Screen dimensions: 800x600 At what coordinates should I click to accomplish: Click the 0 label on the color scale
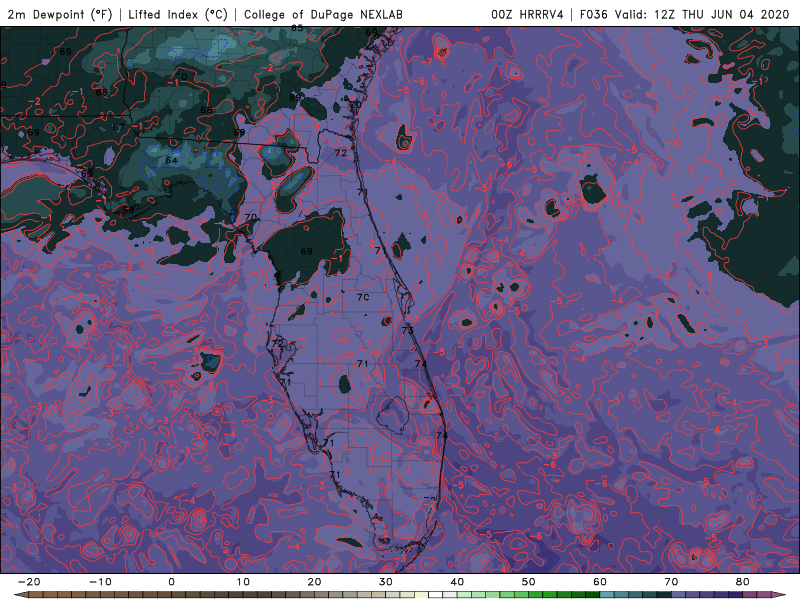click(171, 582)
